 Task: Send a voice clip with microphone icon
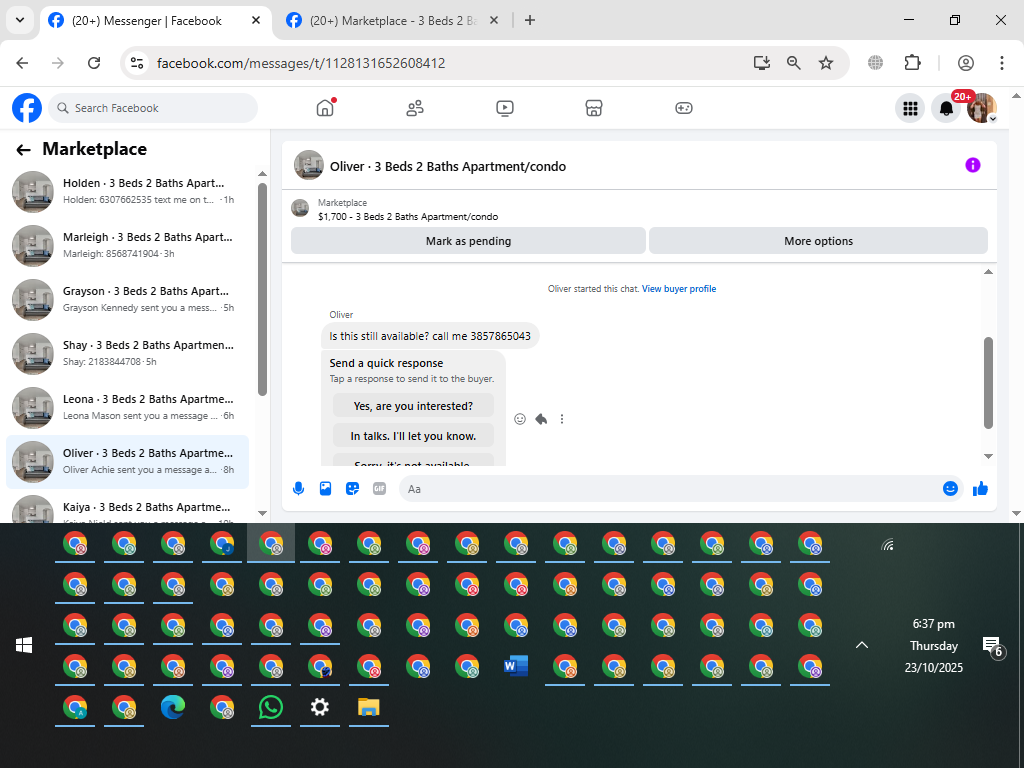click(298, 488)
